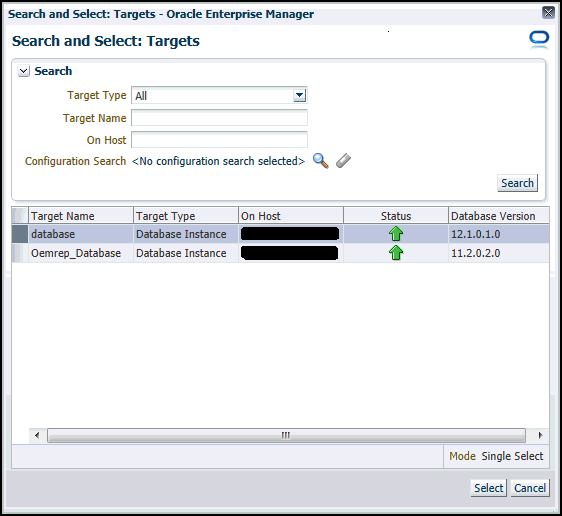Screen dimensions: 562x516
Task: Sort by Target Type column header
Action: pos(186,216)
